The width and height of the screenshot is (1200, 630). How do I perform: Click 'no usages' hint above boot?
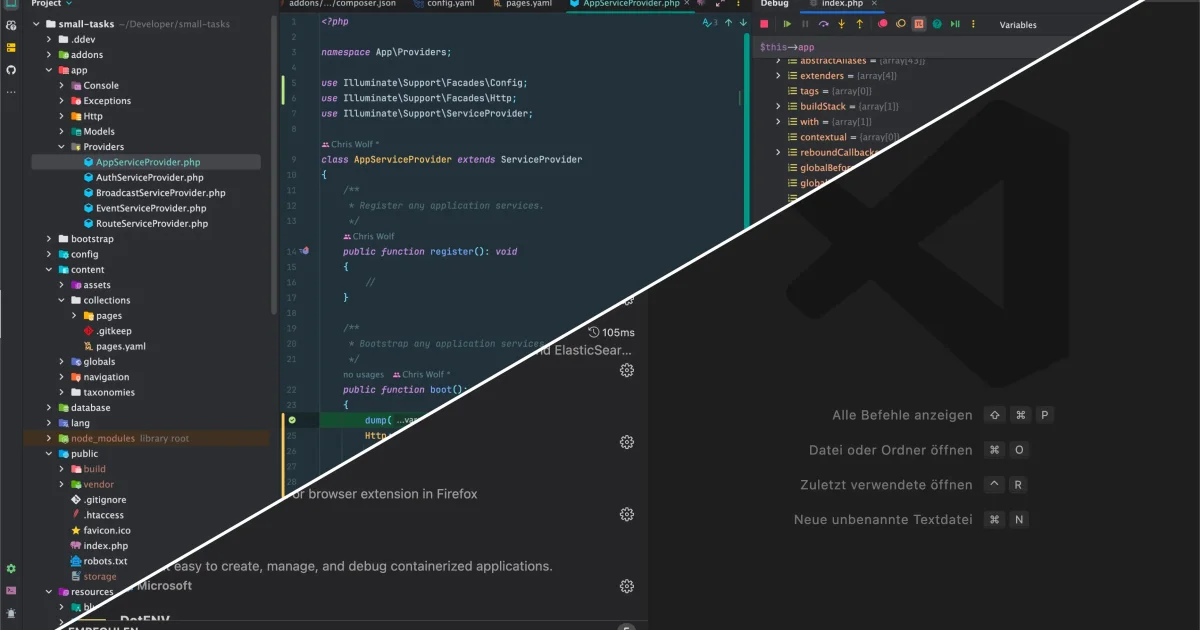363,375
